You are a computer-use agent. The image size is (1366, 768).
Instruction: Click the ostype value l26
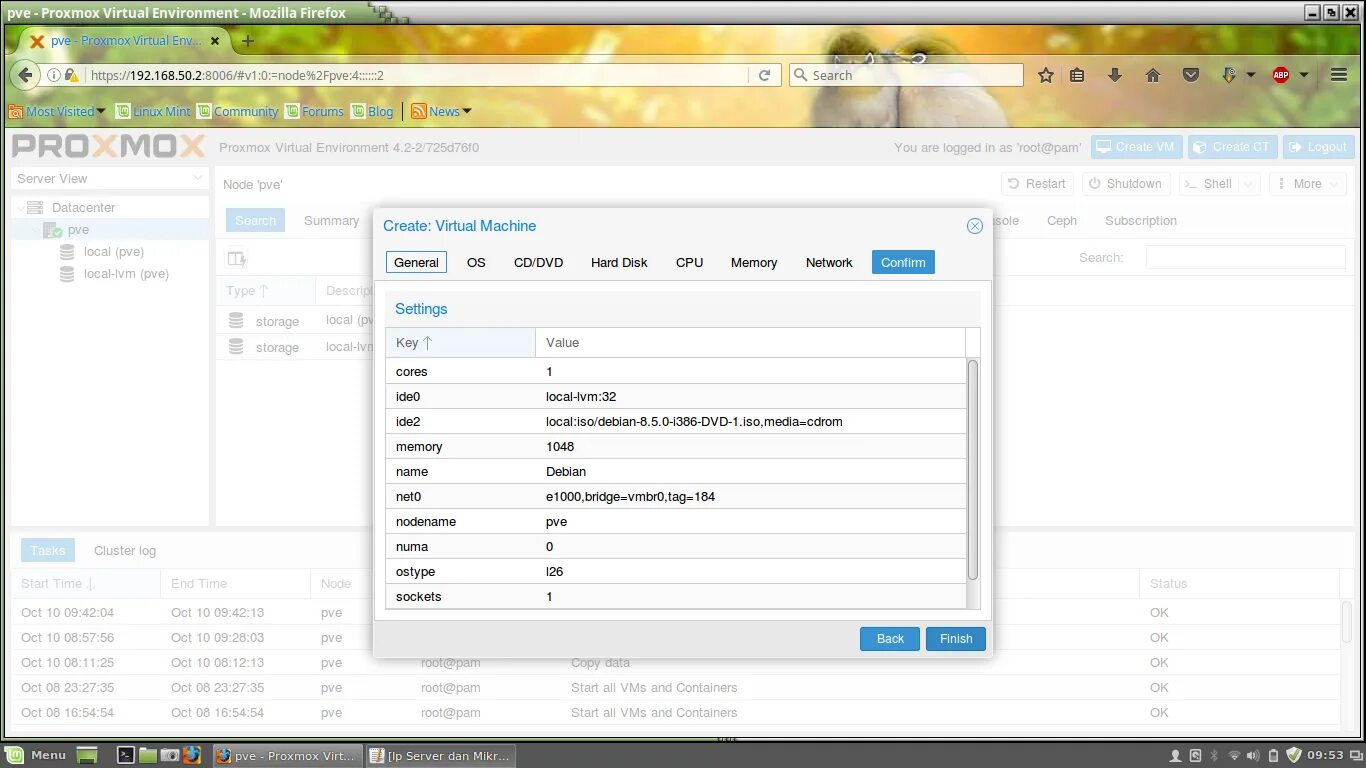(554, 571)
